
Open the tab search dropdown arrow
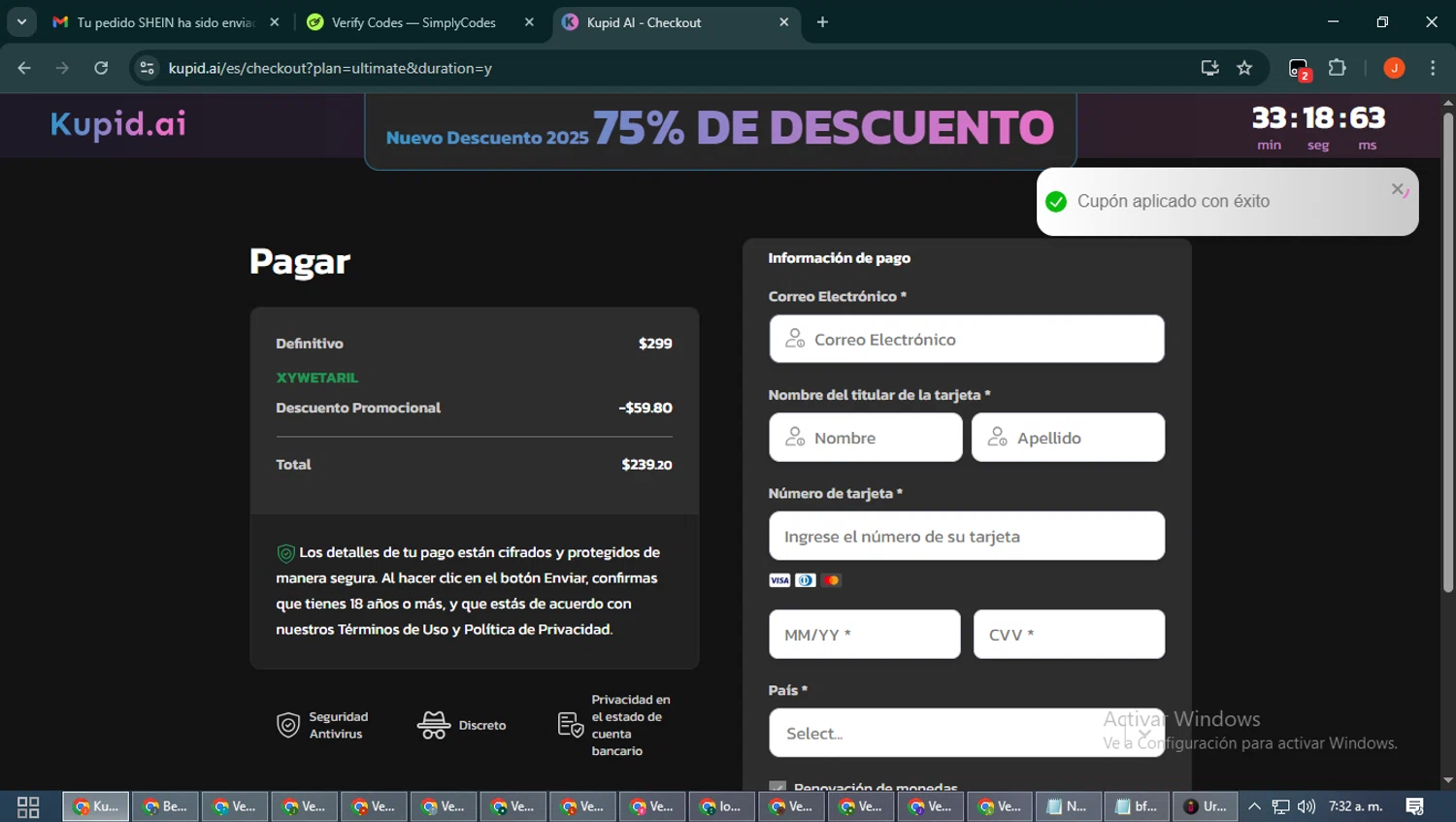coord(21,22)
